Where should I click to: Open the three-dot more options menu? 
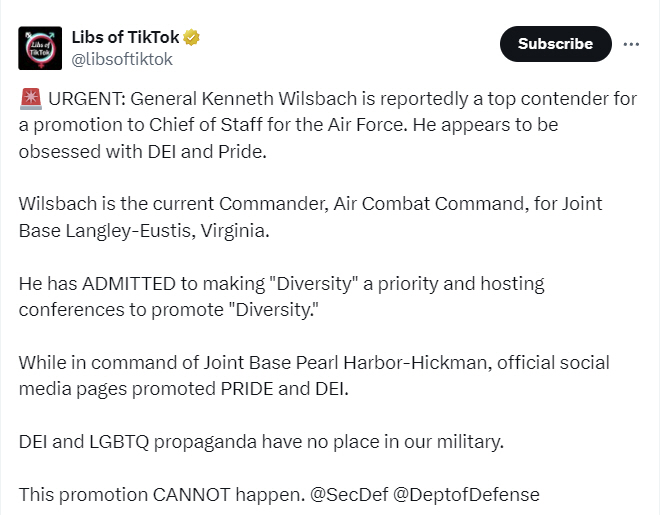pos(631,44)
